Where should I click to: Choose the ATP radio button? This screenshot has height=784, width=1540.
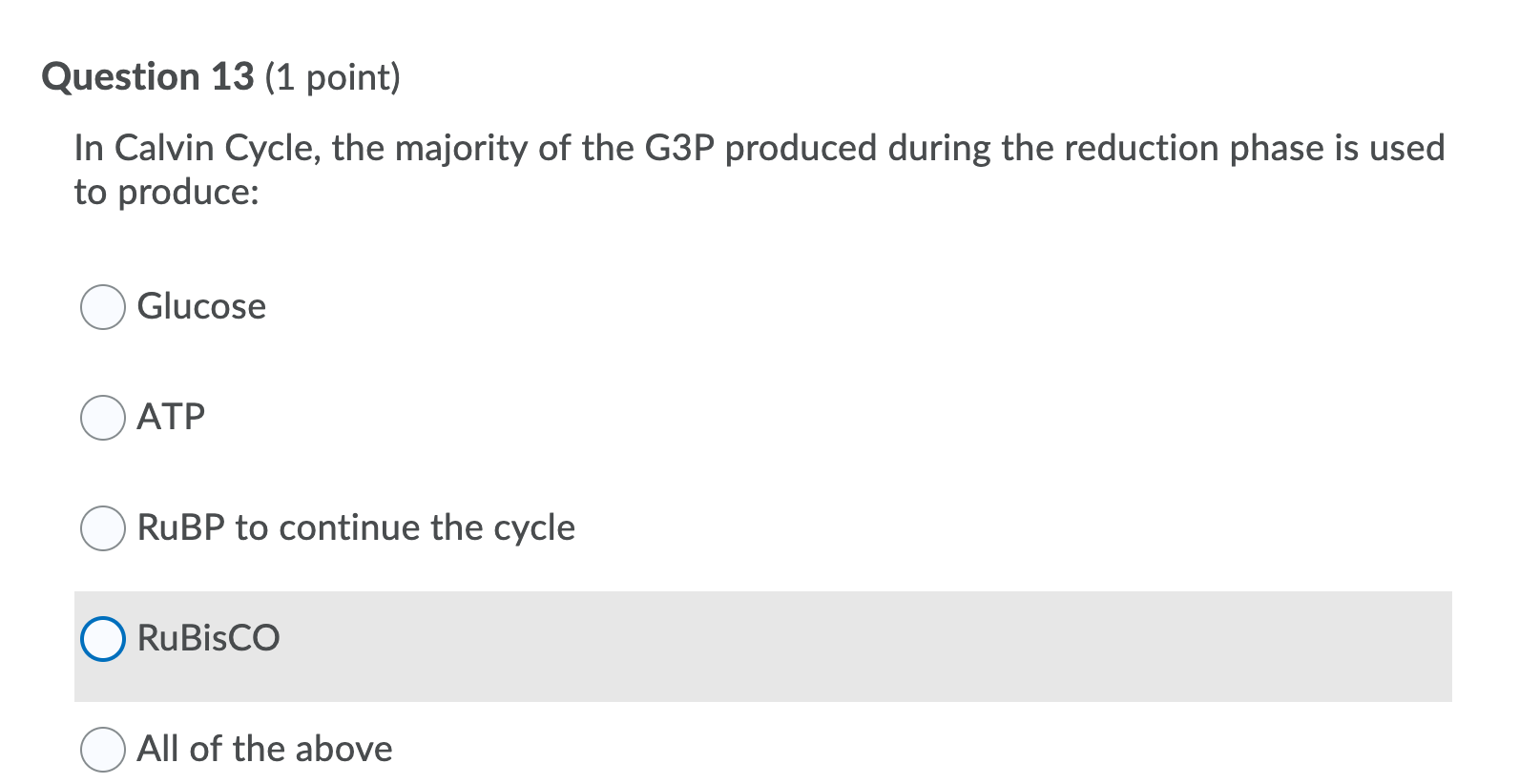[x=103, y=418]
